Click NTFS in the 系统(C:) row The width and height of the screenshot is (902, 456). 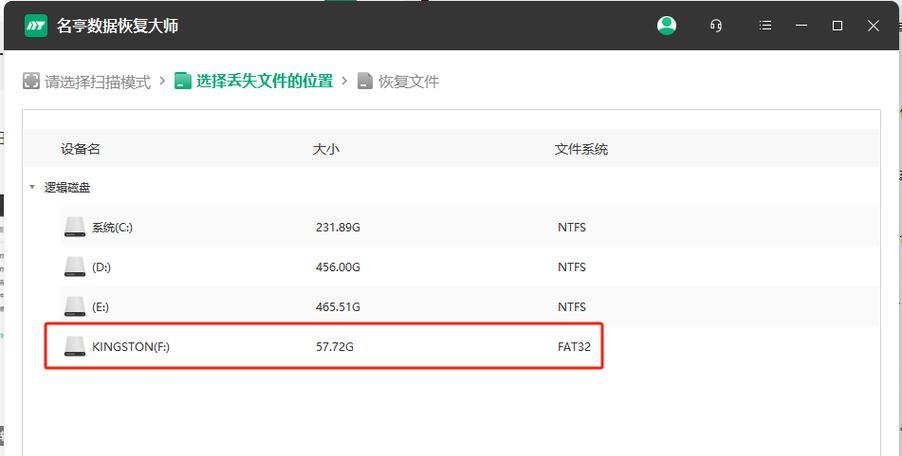(572, 228)
